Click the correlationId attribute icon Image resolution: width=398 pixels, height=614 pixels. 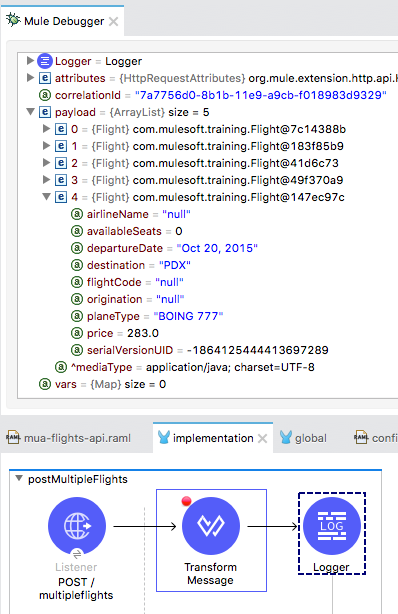click(x=45, y=95)
